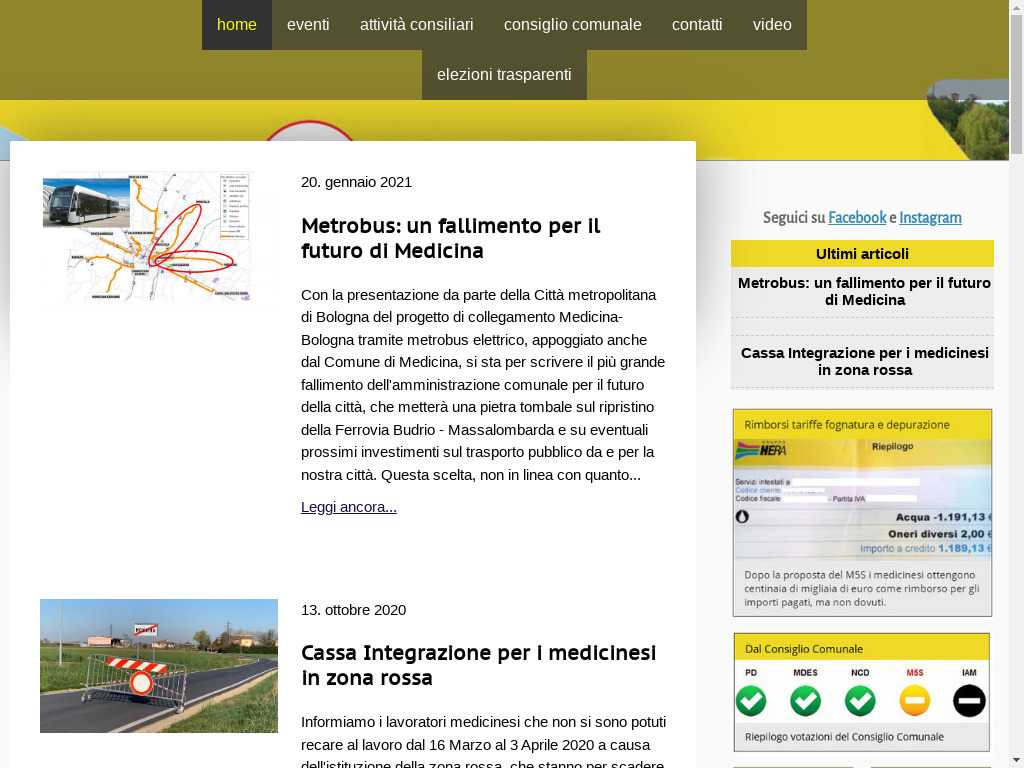Click the road barrier zona rossa thumbnail
This screenshot has width=1024, height=768.
pos(159,665)
